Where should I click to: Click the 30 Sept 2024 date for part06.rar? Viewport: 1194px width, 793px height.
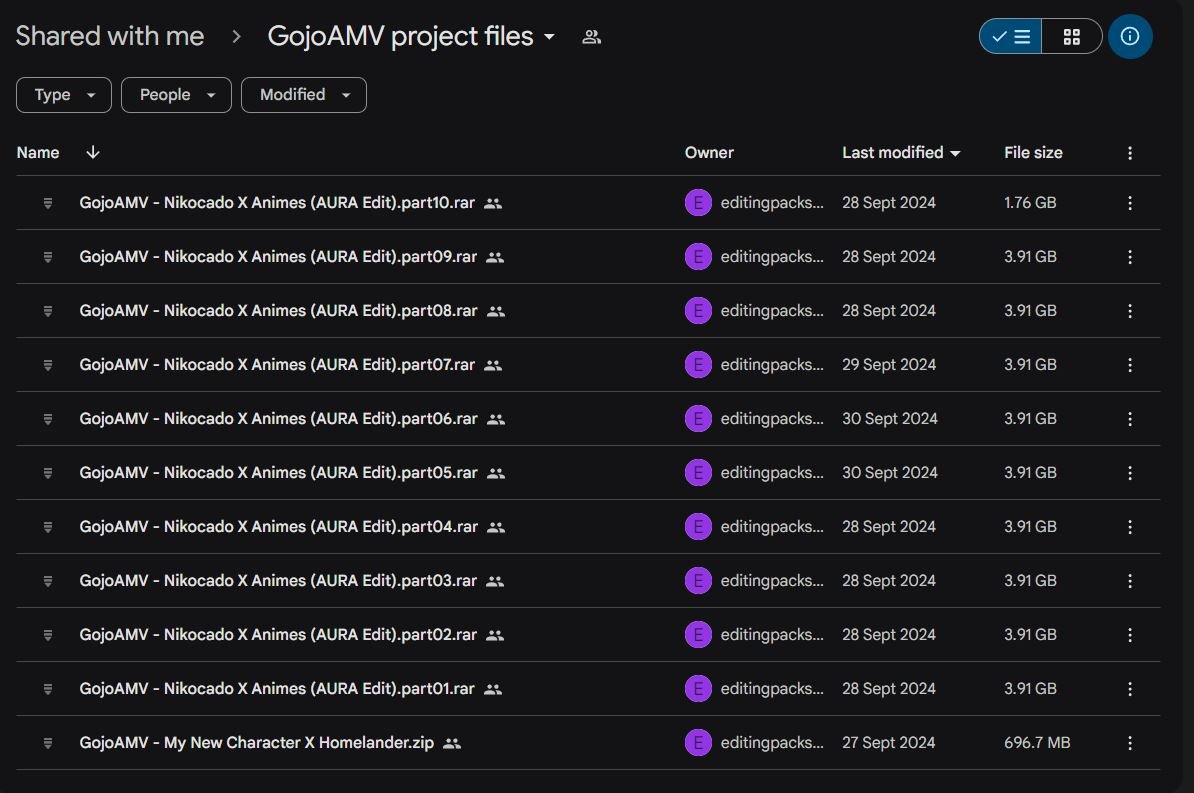[x=889, y=419]
